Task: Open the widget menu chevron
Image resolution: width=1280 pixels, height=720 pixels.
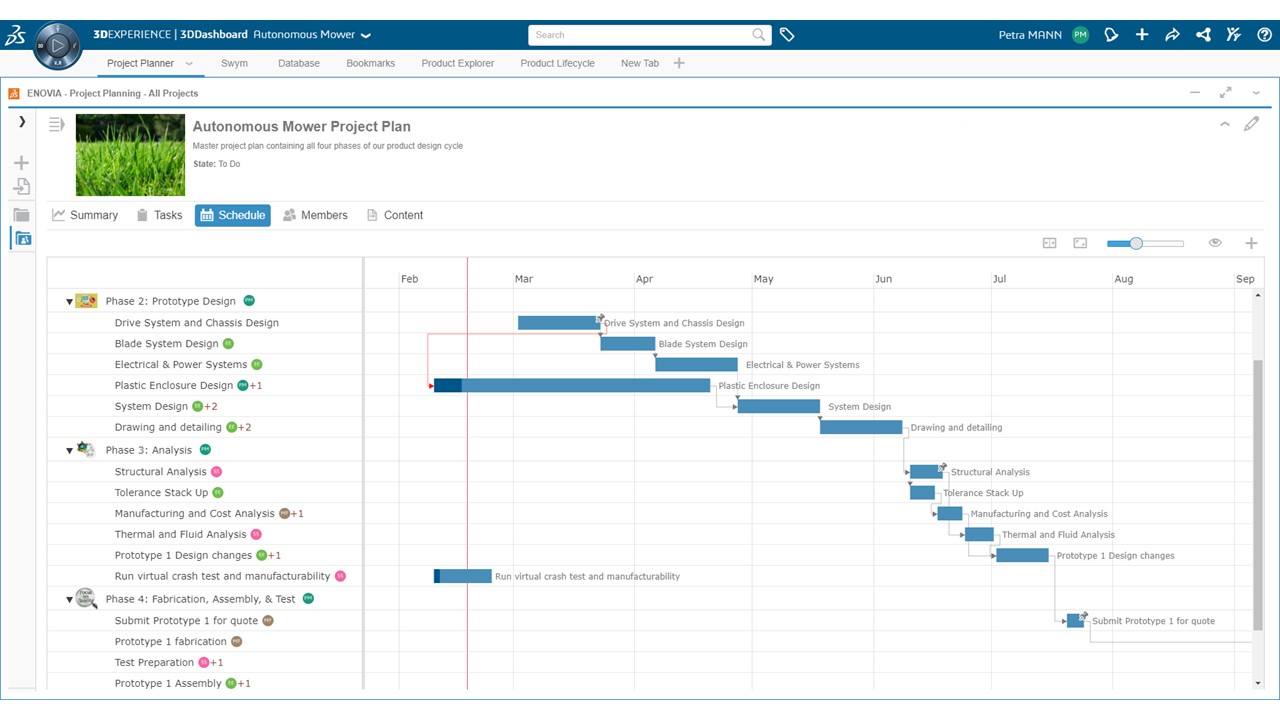Action: pyautogui.click(x=1257, y=93)
